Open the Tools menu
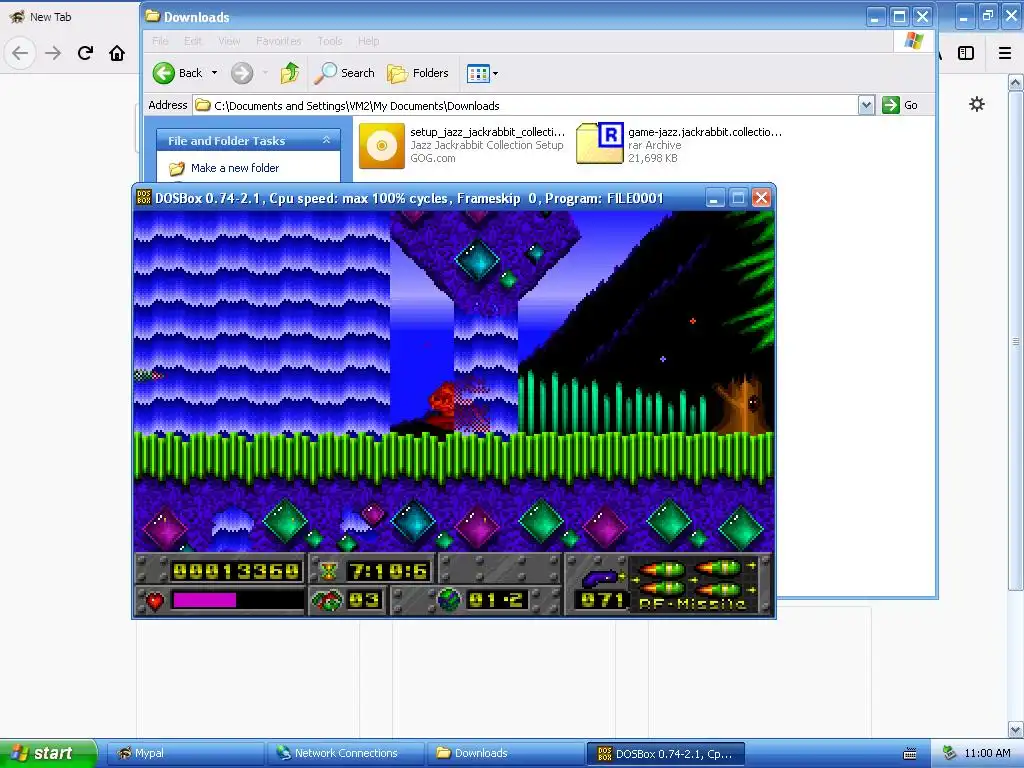This screenshot has width=1024, height=768. (330, 41)
